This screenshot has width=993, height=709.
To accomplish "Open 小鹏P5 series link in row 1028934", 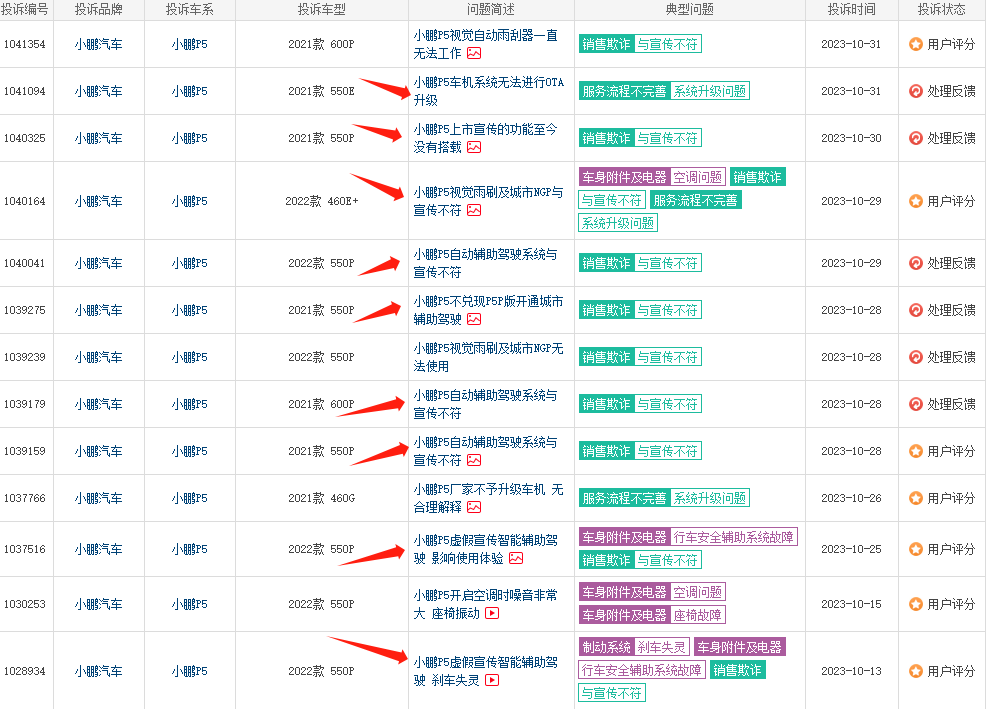I will pyautogui.click(x=189, y=671).
